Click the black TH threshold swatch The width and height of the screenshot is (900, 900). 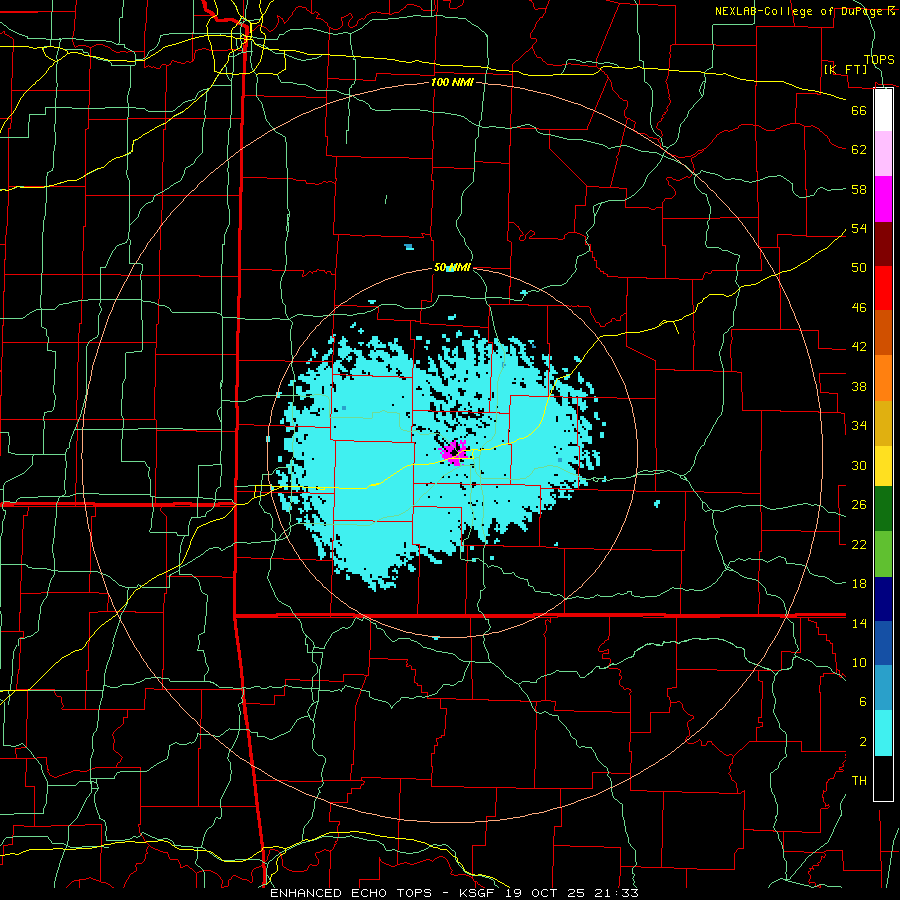pos(883,778)
